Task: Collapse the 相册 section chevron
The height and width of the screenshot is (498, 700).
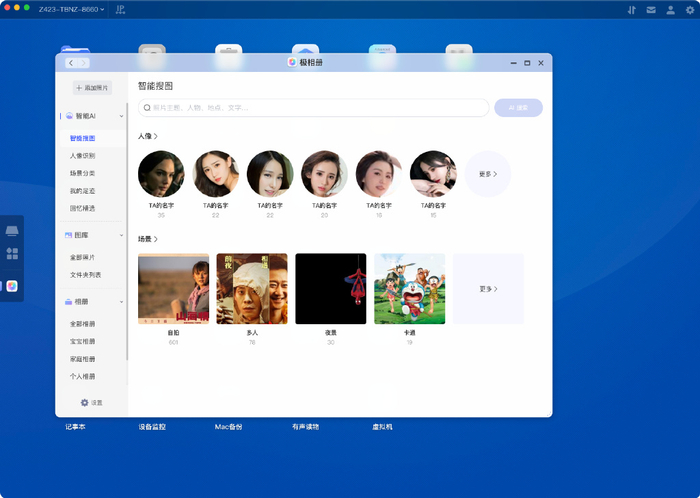Action: [121, 302]
